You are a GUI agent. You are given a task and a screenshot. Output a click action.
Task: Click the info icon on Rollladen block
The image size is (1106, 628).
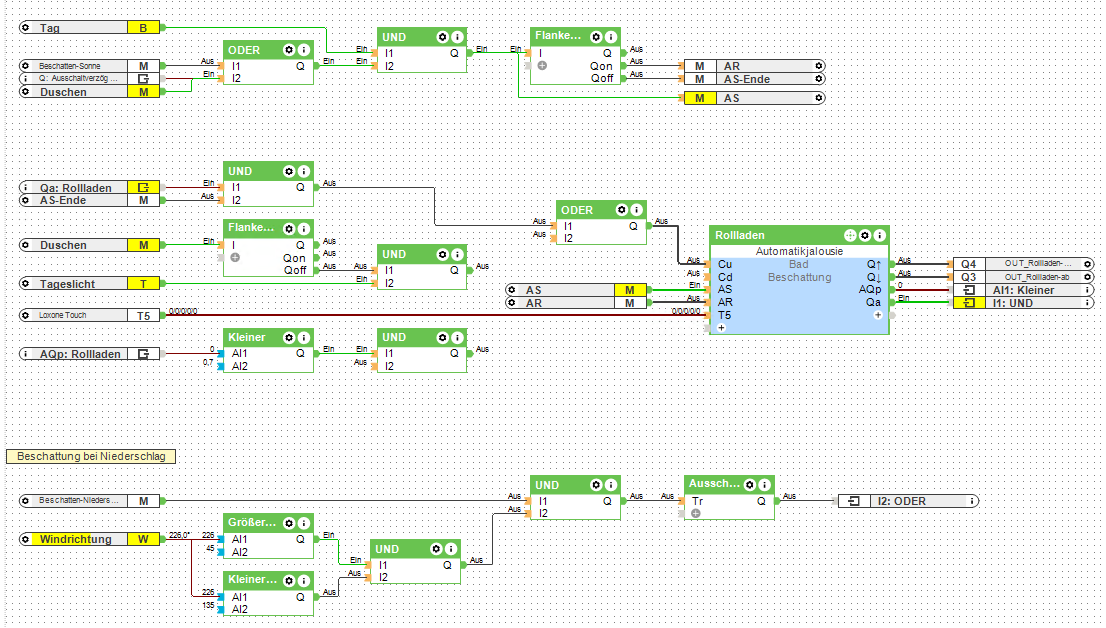click(x=880, y=235)
